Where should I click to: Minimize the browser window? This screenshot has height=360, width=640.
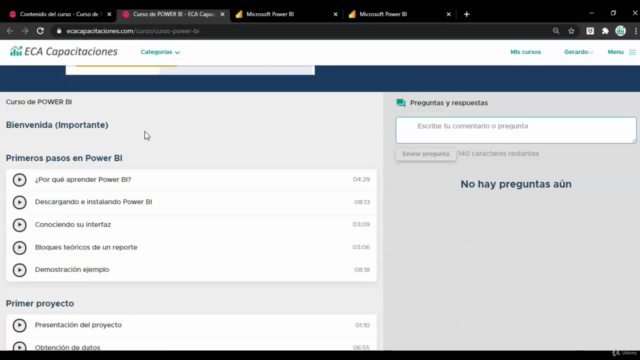coord(591,13)
